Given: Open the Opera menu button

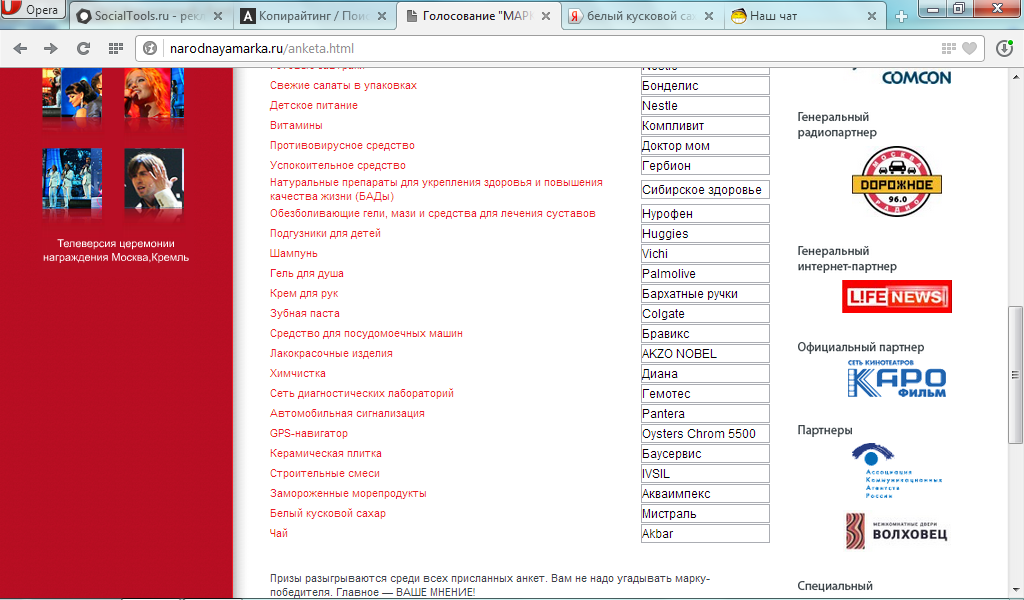Looking at the screenshot, I should point(32,9).
